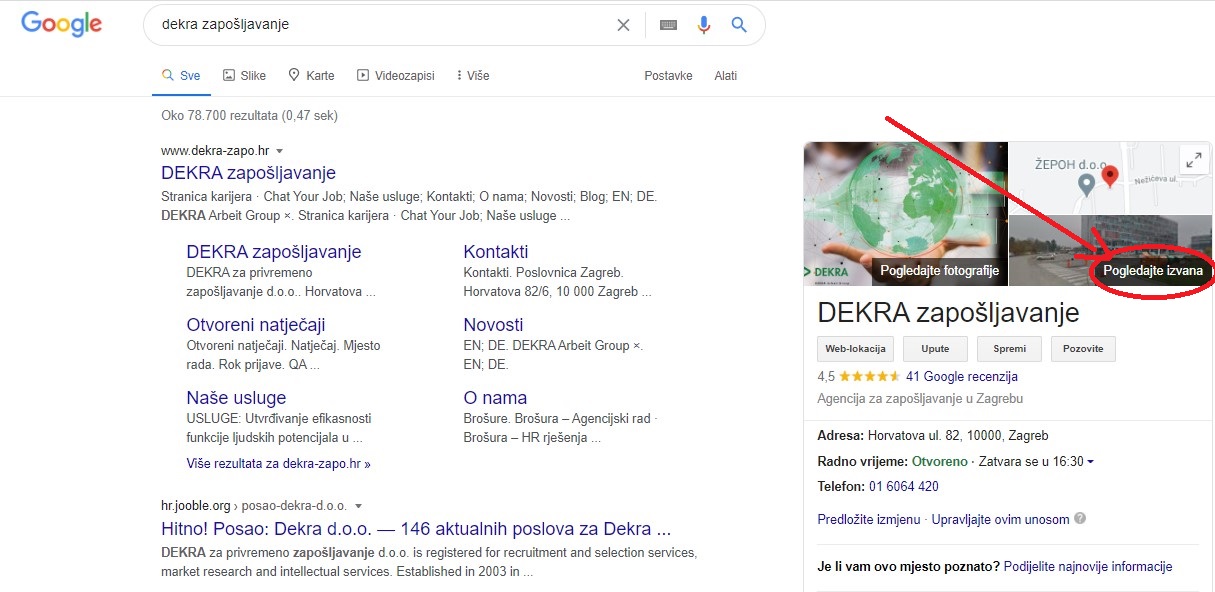Open the Videozapisi tab
The width and height of the screenshot is (1215, 592).
[x=396, y=76]
